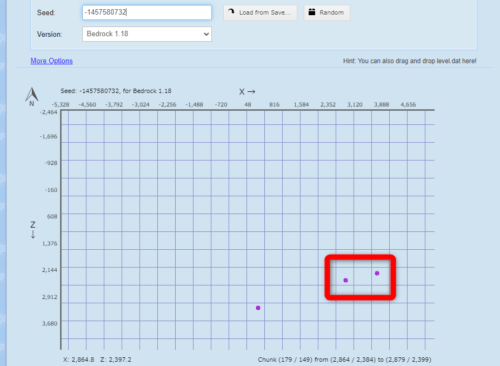Click the 'Z ↓' axis direction label
This screenshot has width=500, height=366.
coord(33,229)
